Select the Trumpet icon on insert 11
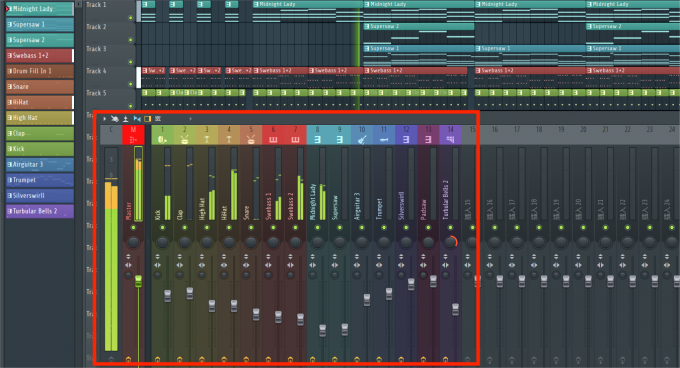This screenshot has width=680, height=368. click(x=384, y=140)
